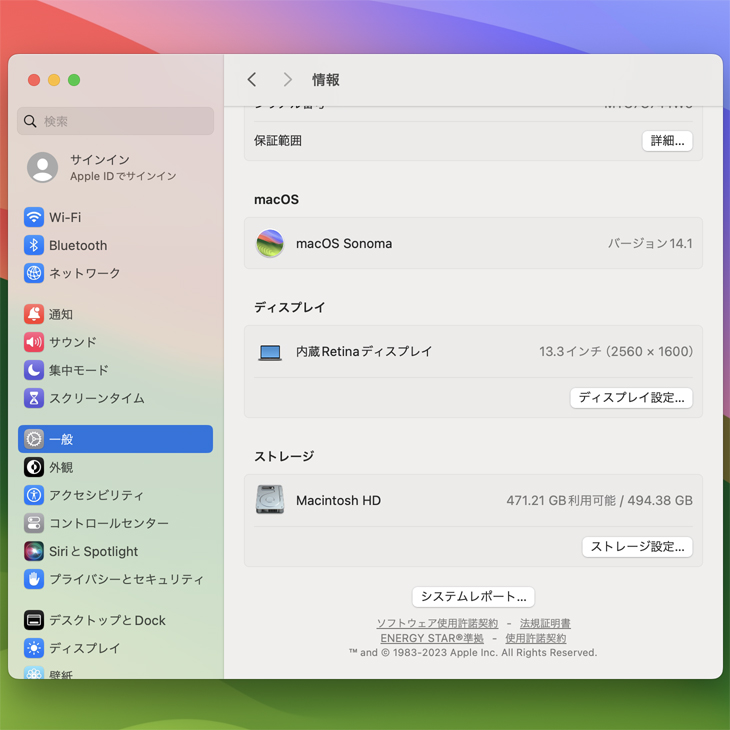Click the green zoom window button
This screenshot has height=730, width=730.
74,80
